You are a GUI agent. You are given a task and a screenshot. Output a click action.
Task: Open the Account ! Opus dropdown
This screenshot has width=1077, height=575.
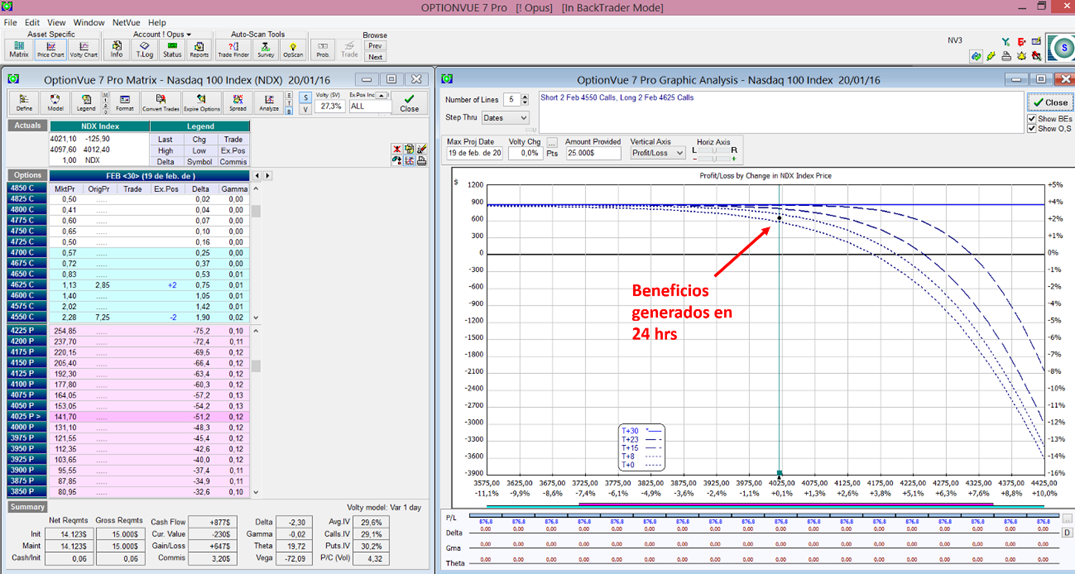tap(161, 35)
